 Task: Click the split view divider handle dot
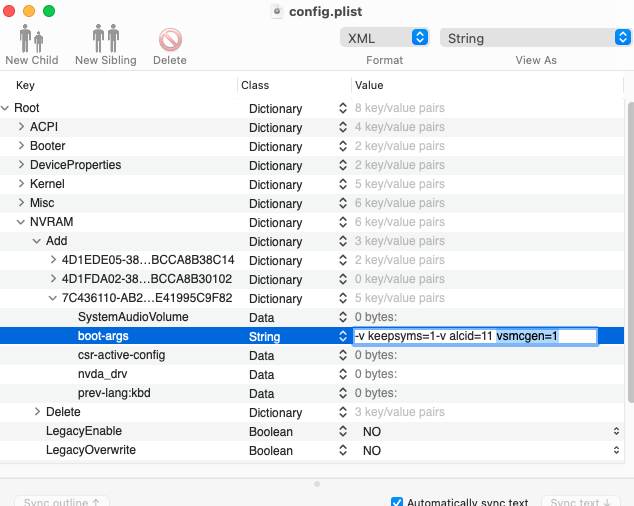[317, 484]
